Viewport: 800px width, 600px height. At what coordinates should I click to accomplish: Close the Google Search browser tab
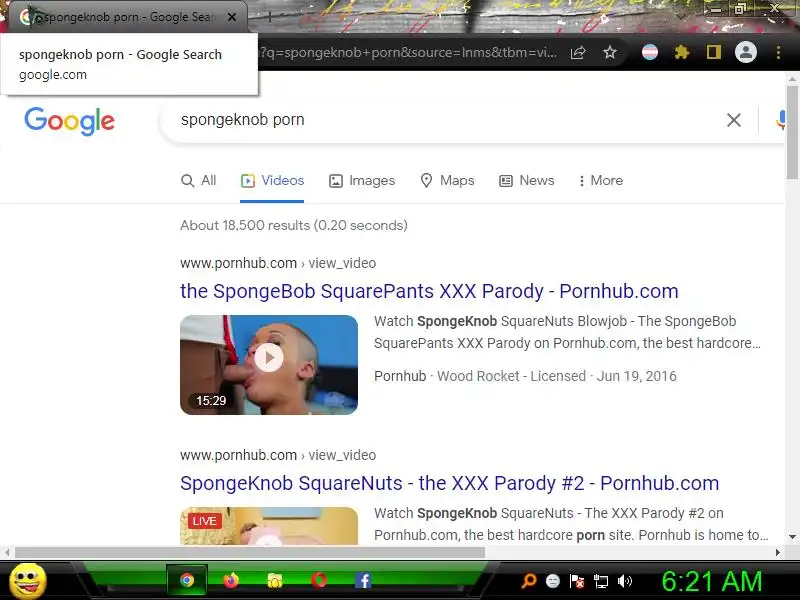click(x=232, y=17)
